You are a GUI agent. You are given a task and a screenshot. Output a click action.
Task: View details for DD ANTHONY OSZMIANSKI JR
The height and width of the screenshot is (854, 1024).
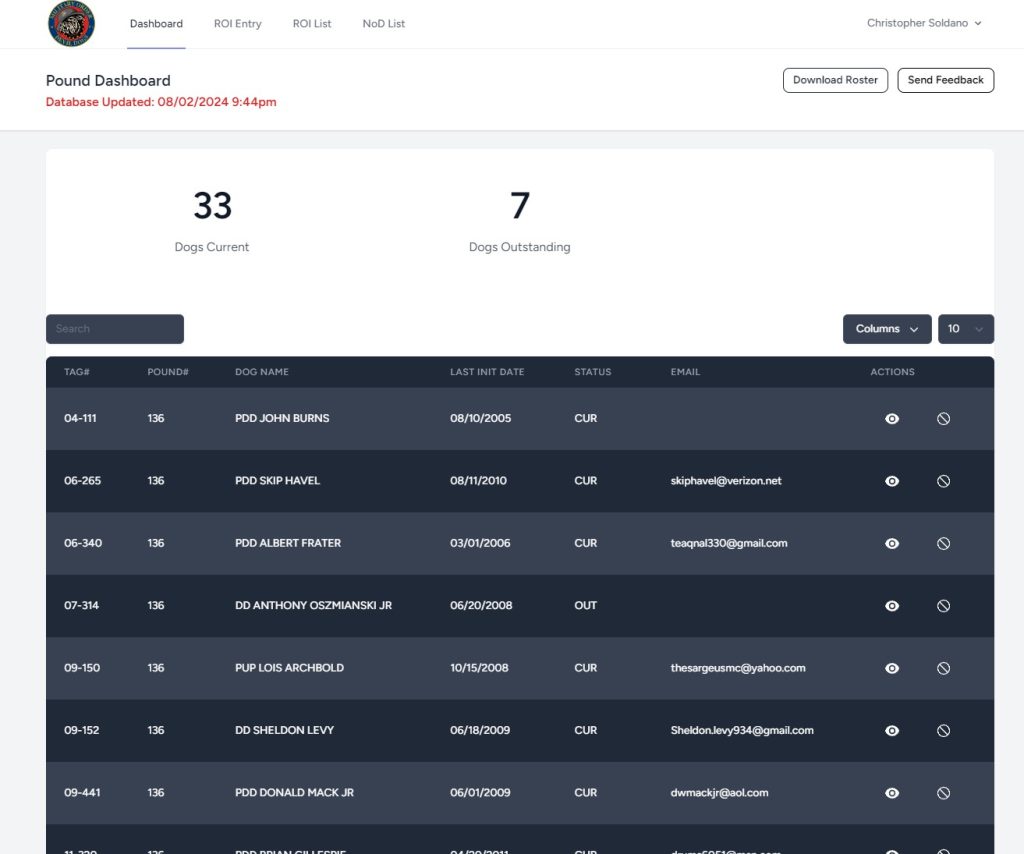[x=891, y=605]
